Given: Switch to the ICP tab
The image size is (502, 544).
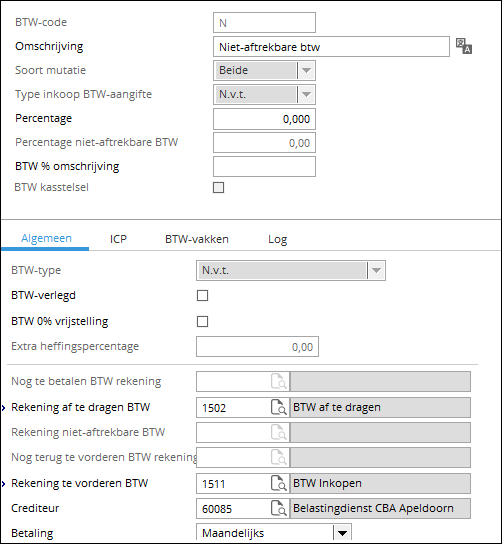Looking at the screenshot, I should [x=118, y=239].
